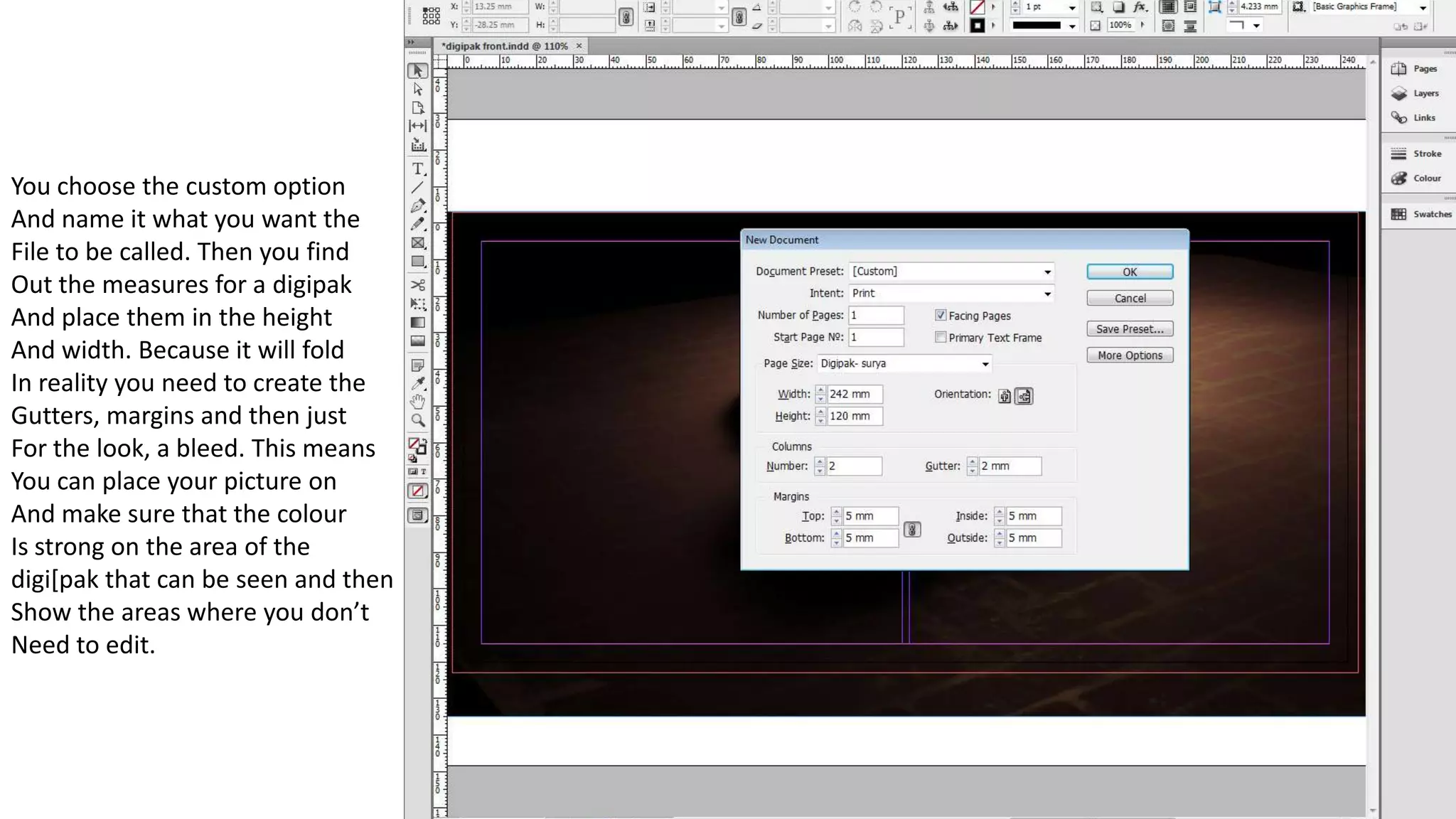Select the Direct Selection tool
The width and height of the screenshot is (1456, 819).
click(x=418, y=90)
